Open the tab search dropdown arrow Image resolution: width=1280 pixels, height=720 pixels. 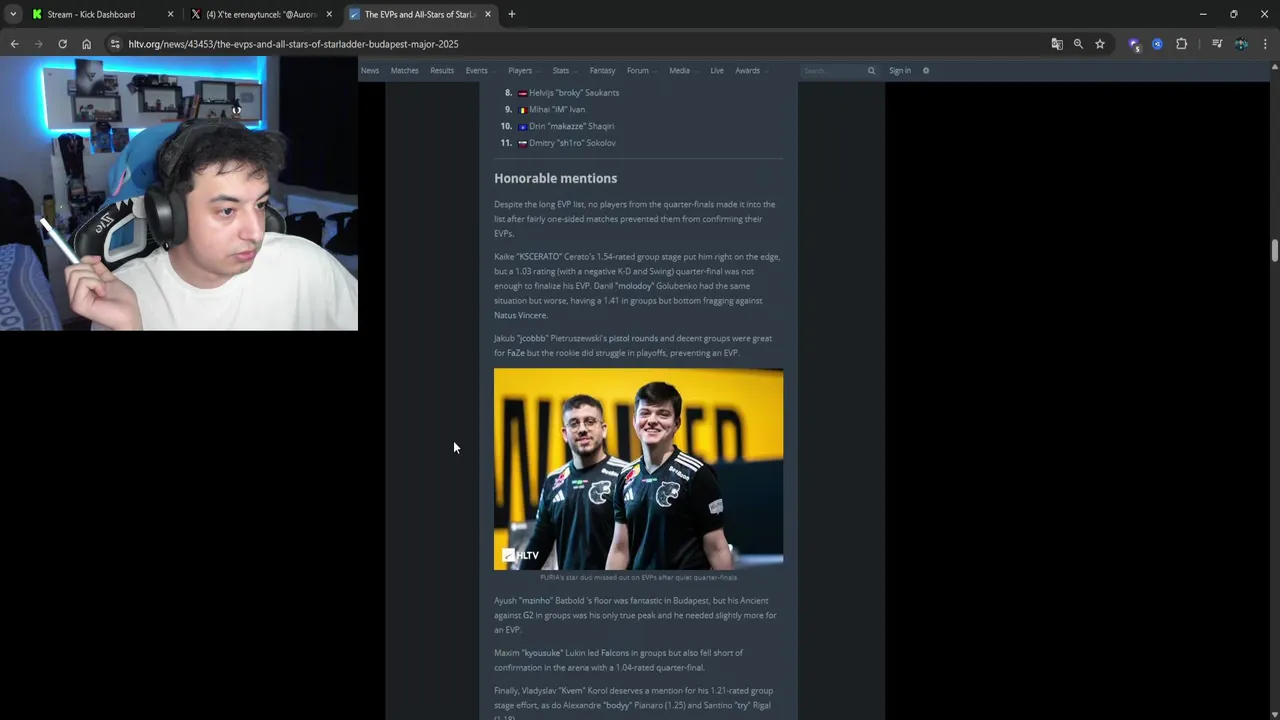[13, 14]
